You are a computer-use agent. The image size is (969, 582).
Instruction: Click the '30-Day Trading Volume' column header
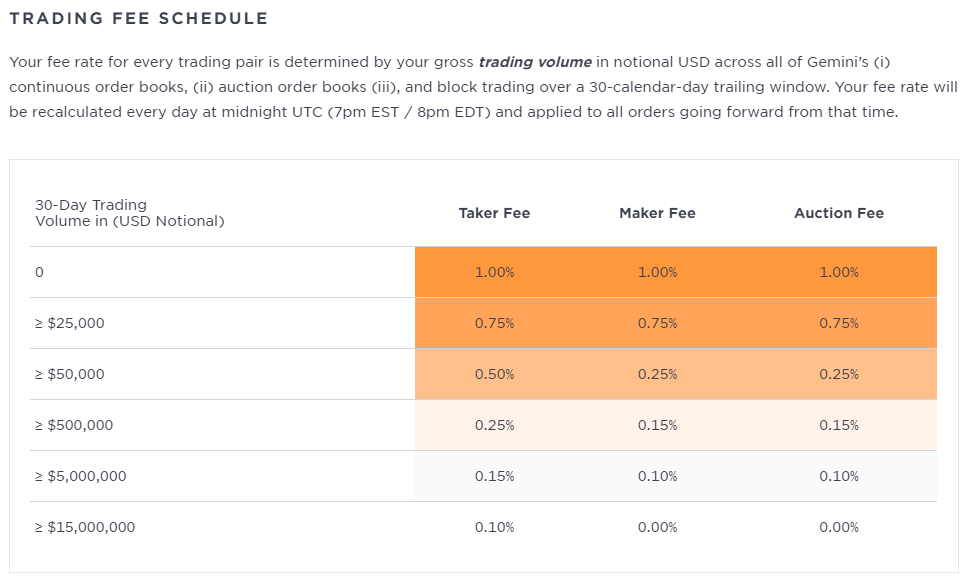tap(129, 213)
